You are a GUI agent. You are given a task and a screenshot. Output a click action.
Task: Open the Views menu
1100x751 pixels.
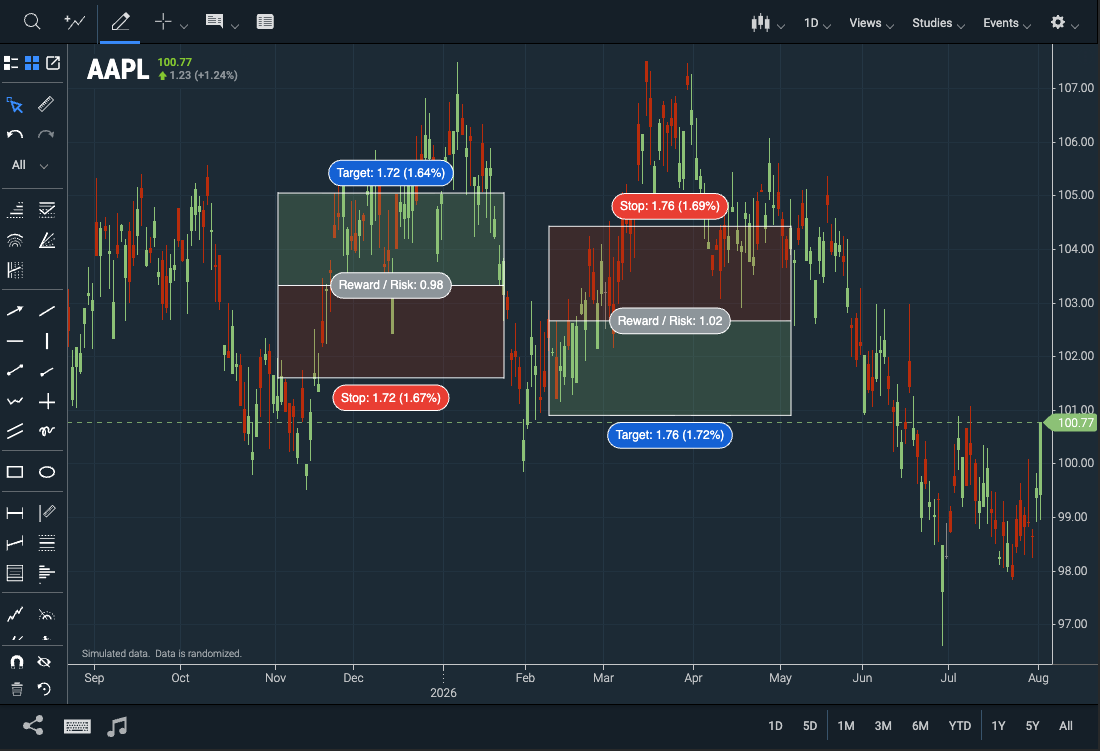coord(871,23)
